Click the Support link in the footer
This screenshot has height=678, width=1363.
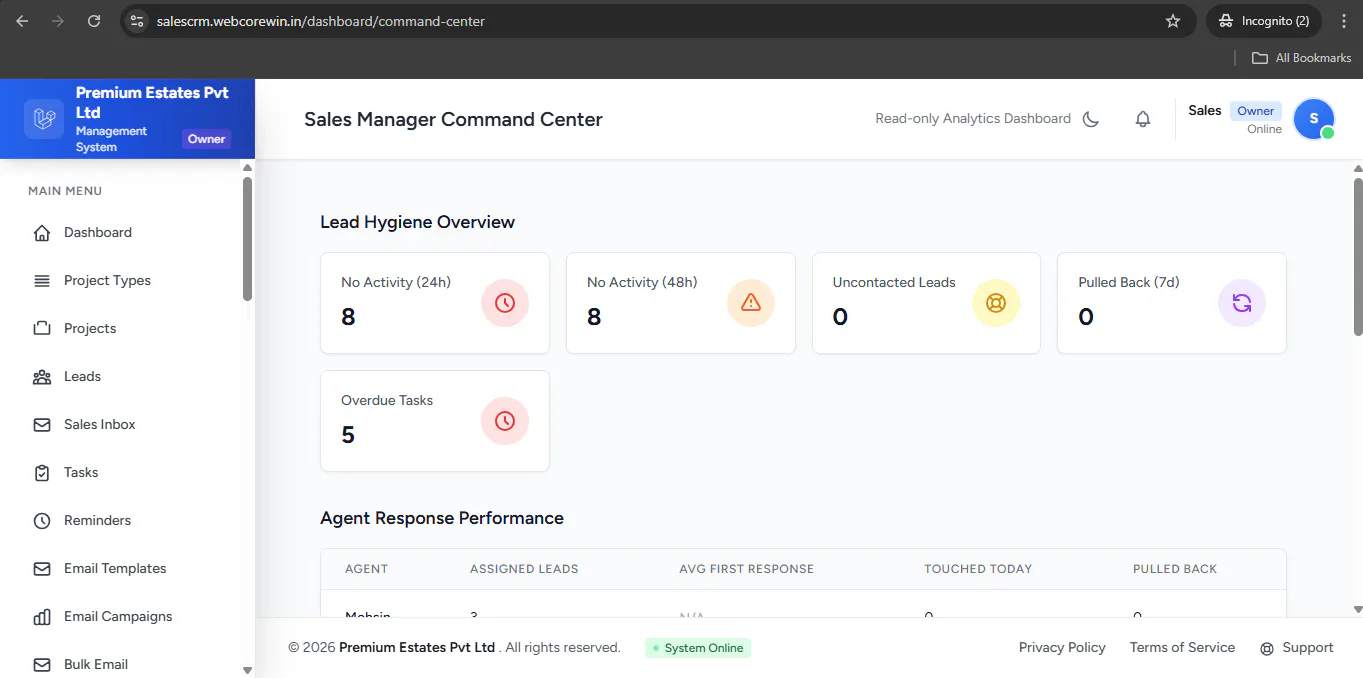pyautogui.click(x=1297, y=648)
